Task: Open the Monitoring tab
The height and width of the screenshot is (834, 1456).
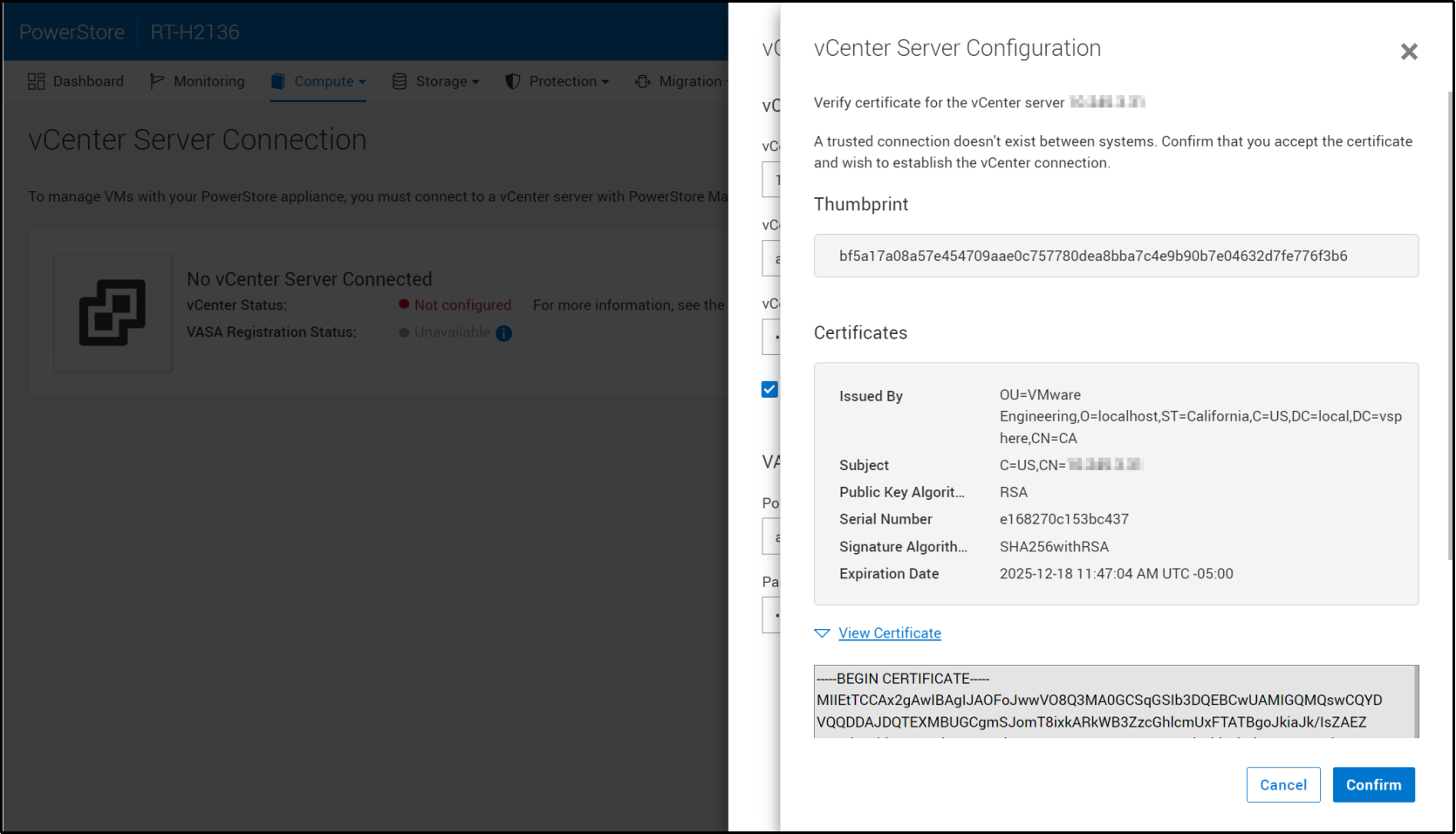Action: [197, 81]
